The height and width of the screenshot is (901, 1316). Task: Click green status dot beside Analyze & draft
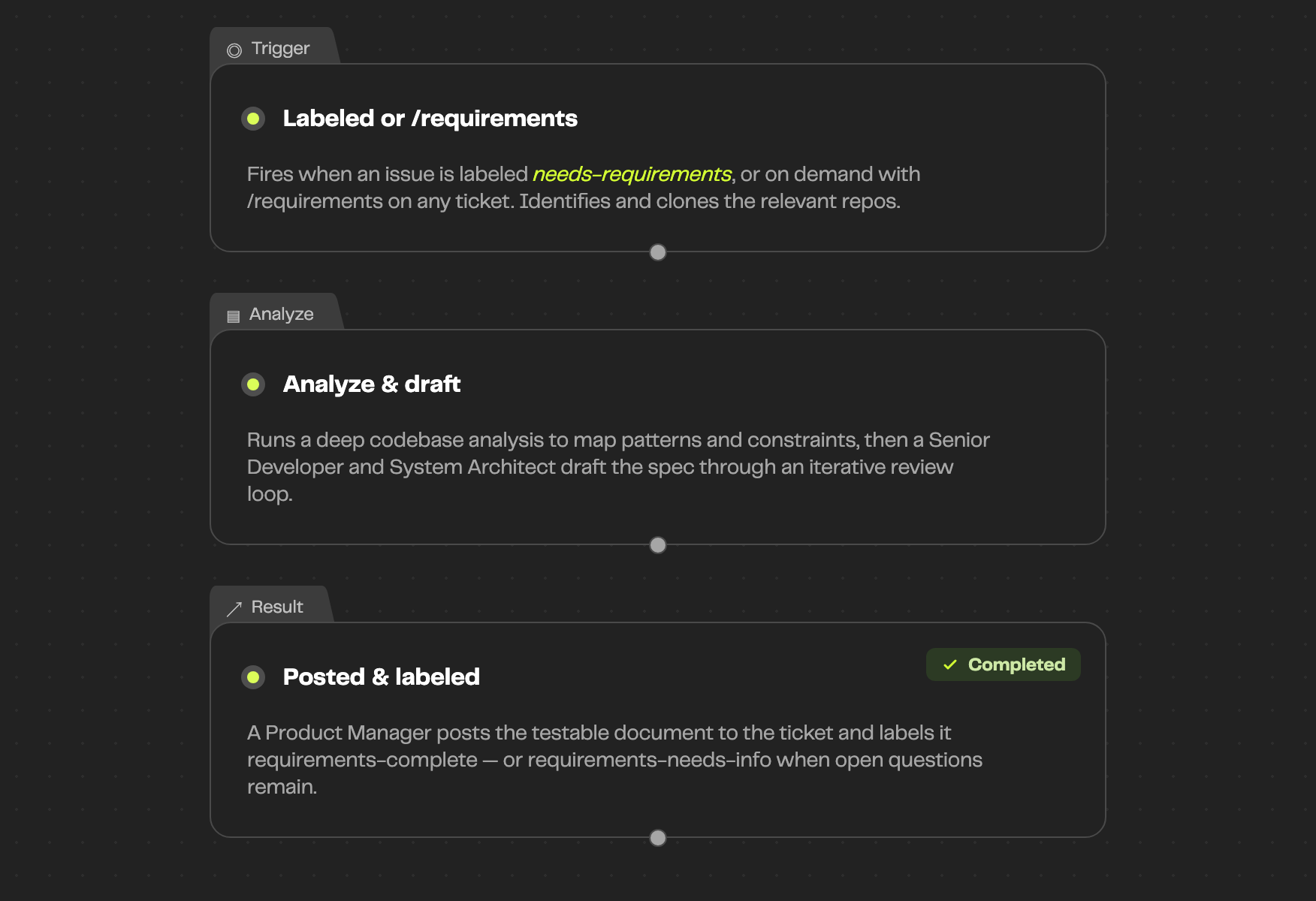(253, 384)
